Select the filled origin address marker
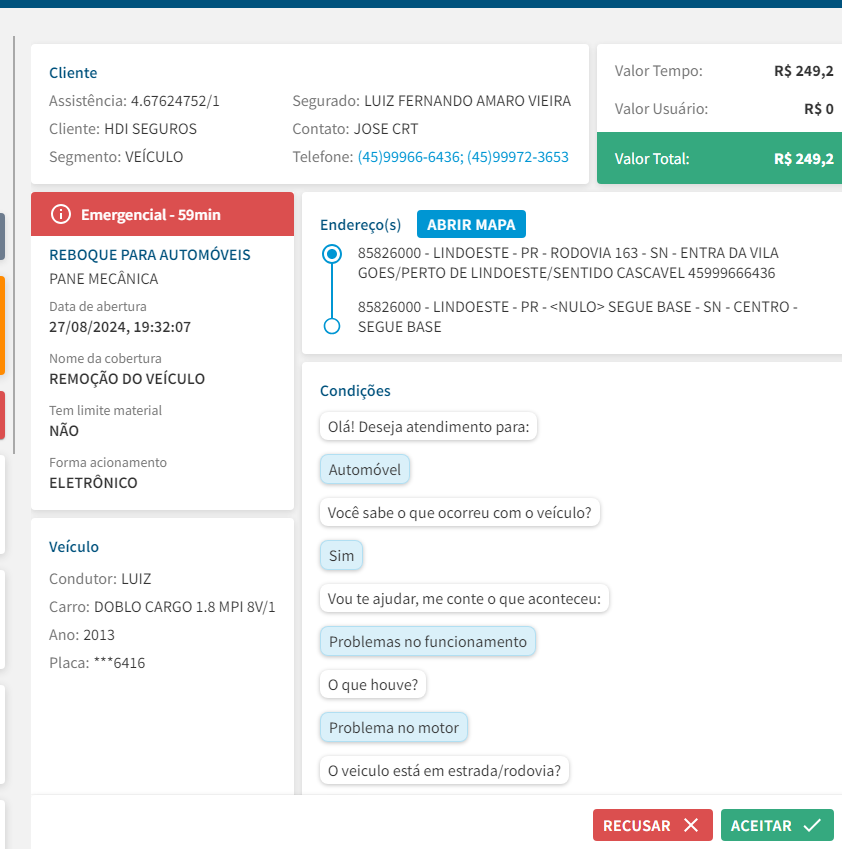 (332, 254)
